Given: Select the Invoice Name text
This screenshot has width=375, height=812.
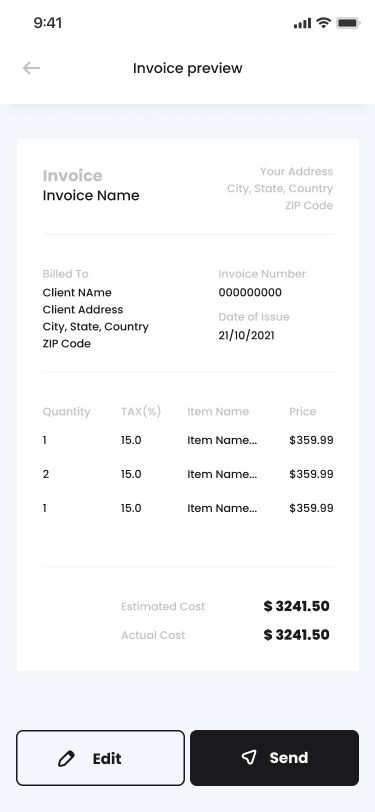Looking at the screenshot, I should pos(91,195).
